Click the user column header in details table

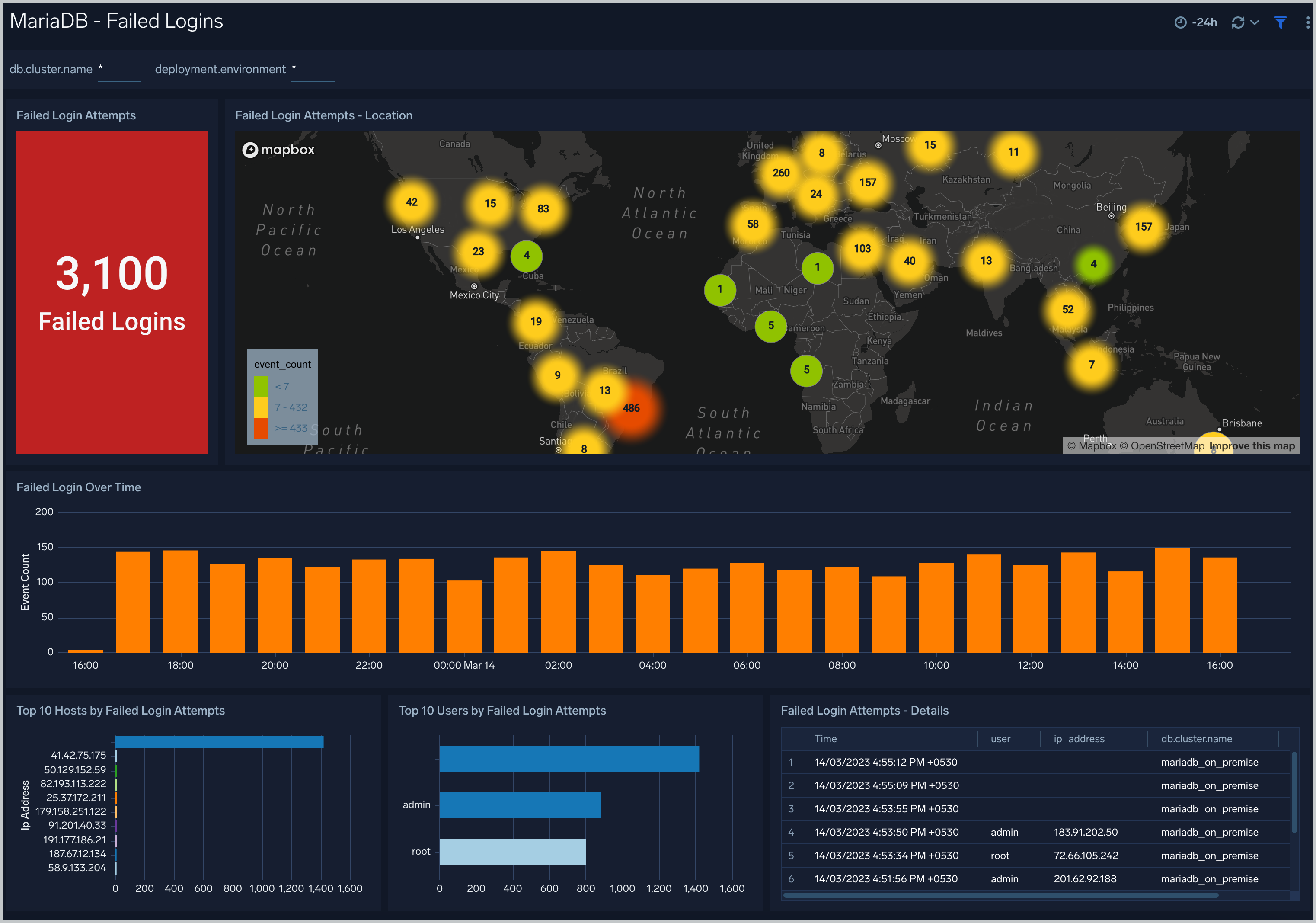click(x=1000, y=739)
